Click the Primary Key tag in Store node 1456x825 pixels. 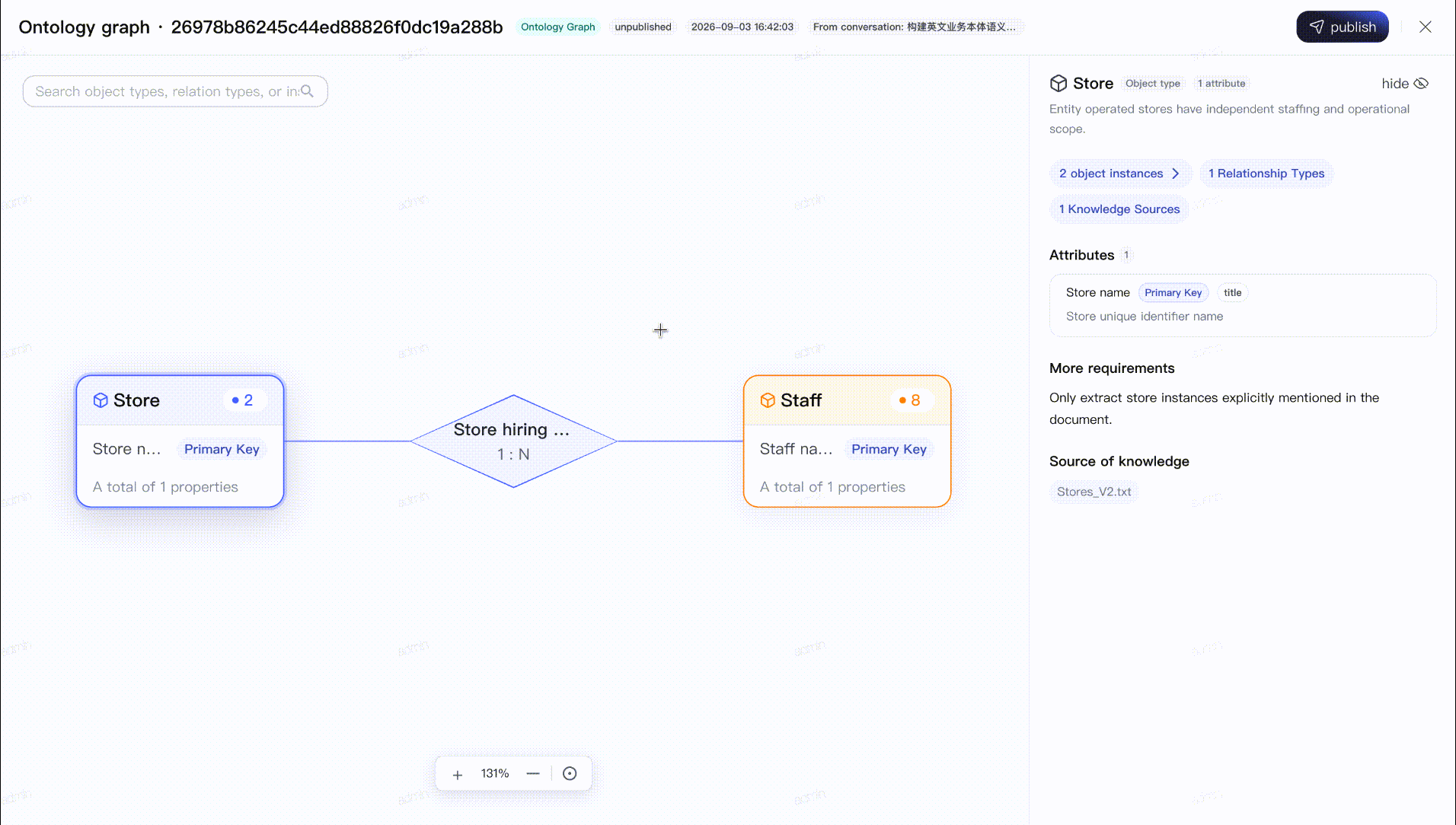[222, 449]
